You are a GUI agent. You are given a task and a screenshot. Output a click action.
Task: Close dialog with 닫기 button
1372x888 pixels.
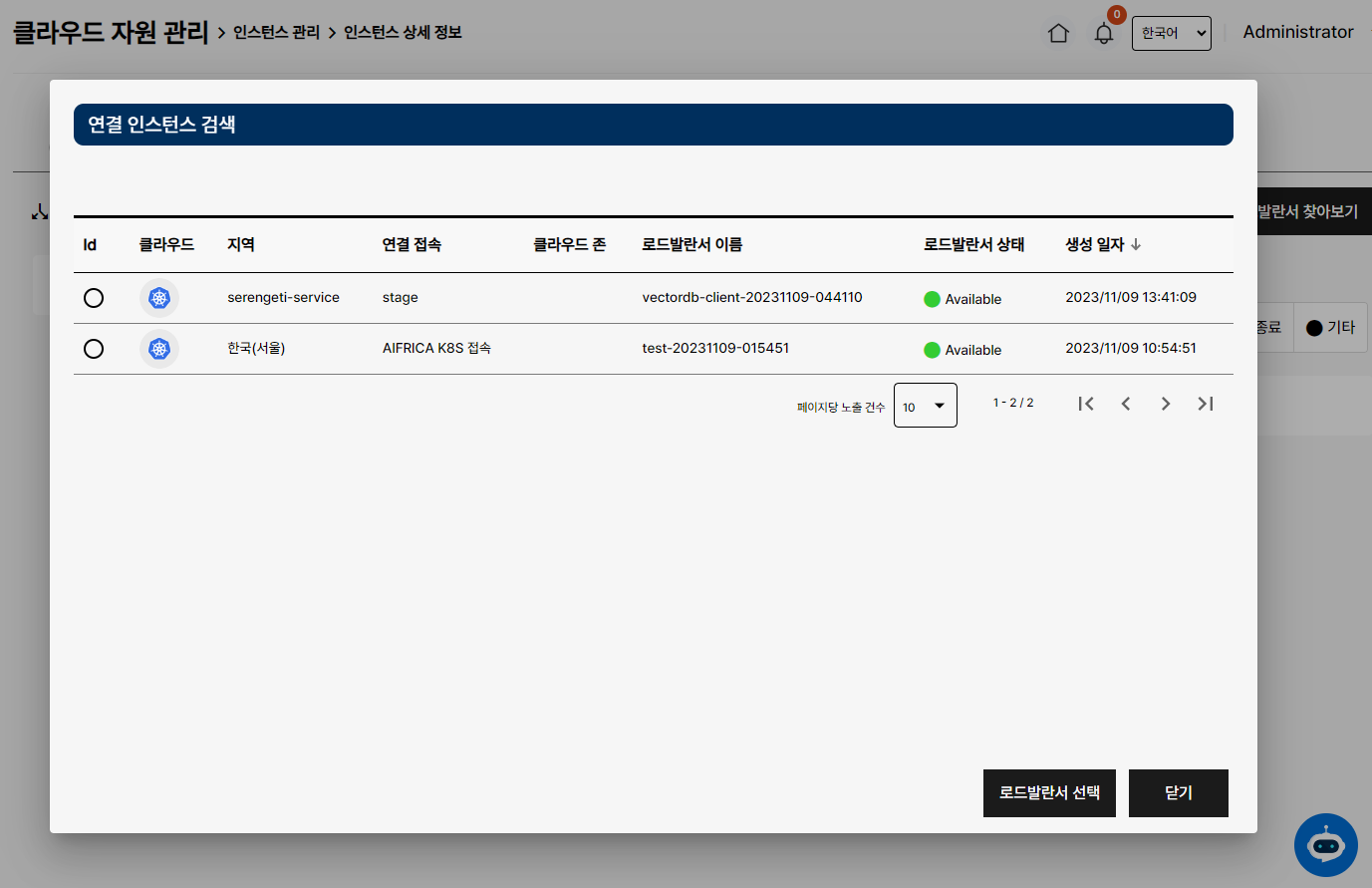coord(1178,793)
